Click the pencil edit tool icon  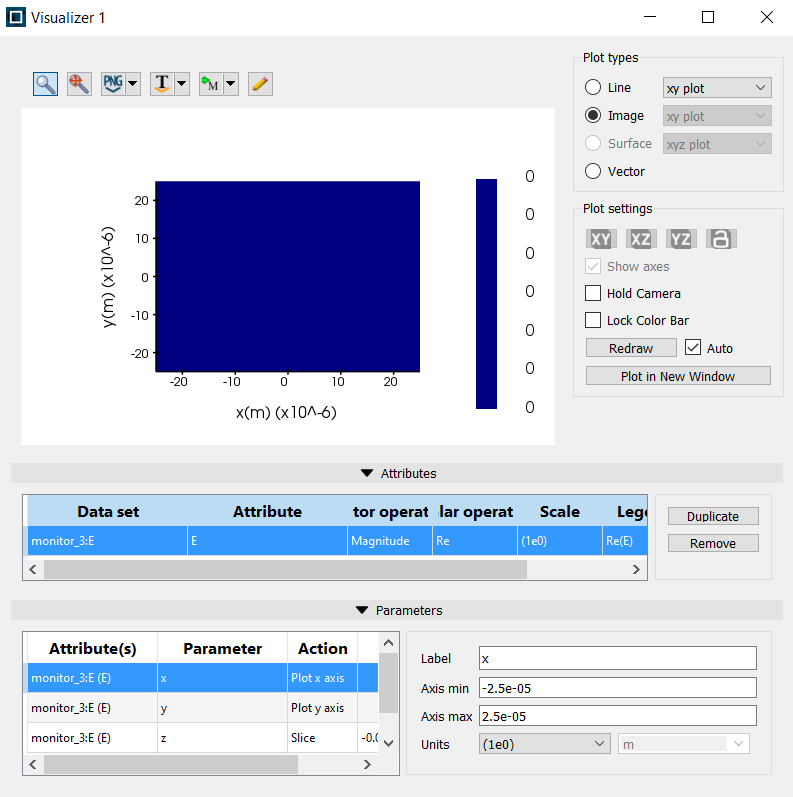pos(260,84)
